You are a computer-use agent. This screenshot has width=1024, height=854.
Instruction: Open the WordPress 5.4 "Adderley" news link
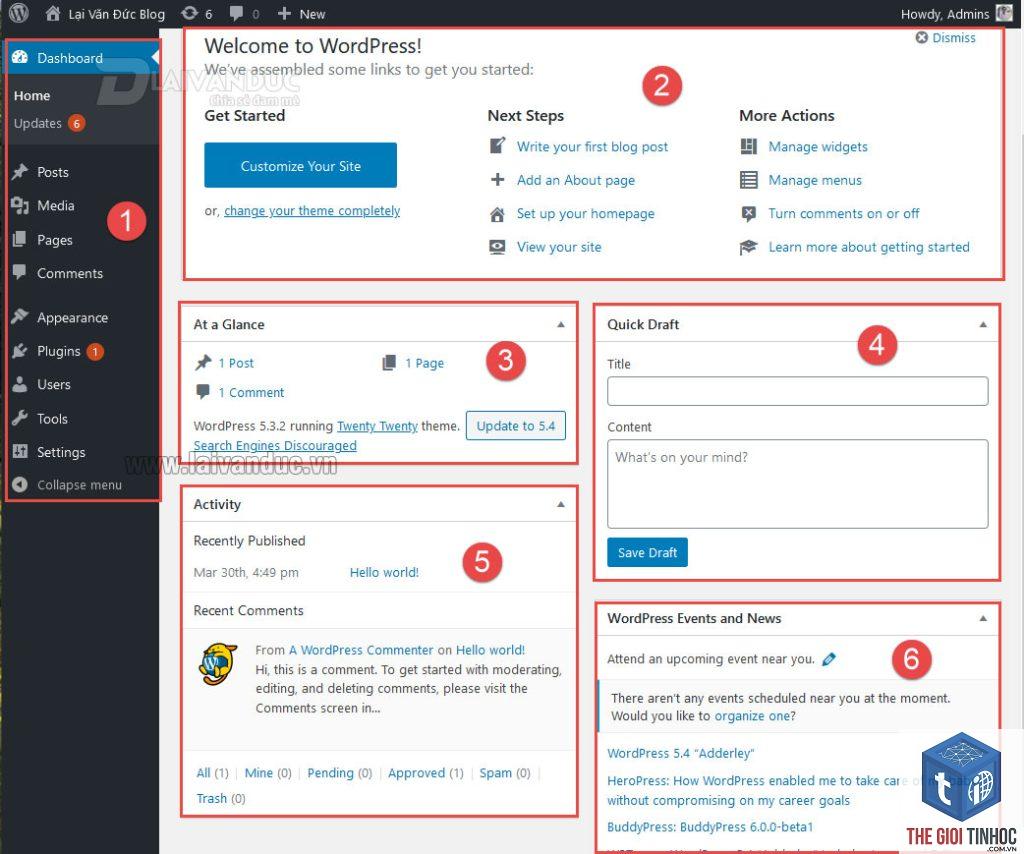[680, 753]
